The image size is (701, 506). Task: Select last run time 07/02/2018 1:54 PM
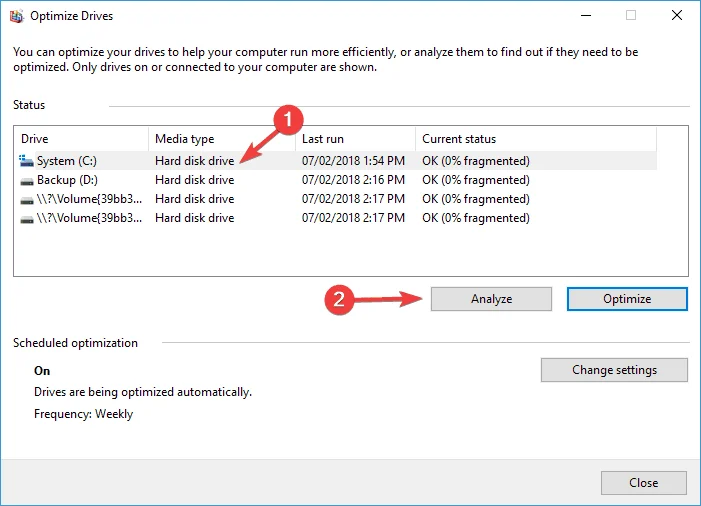353,161
